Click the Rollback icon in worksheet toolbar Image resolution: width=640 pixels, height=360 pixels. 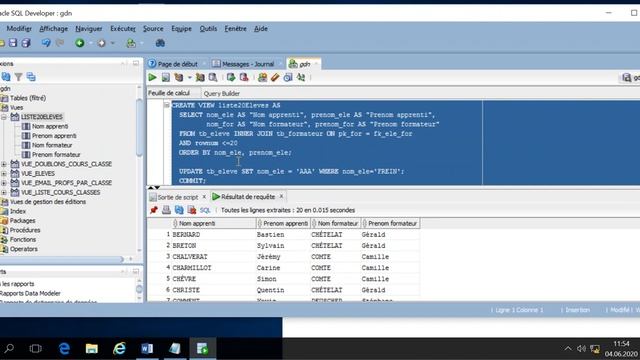(x=244, y=77)
